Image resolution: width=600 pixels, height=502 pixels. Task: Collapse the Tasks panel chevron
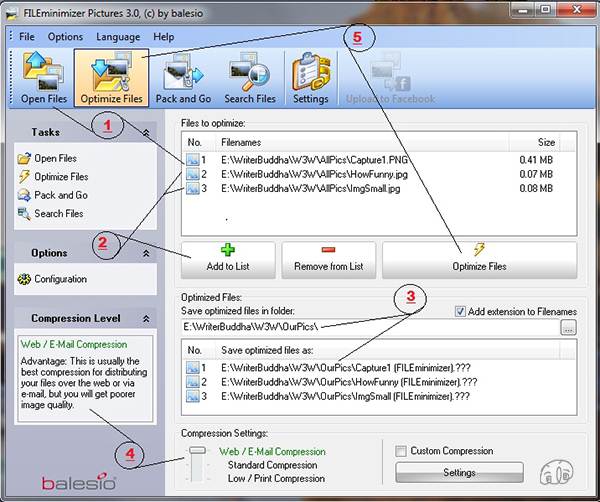click(x=146, y=132)
